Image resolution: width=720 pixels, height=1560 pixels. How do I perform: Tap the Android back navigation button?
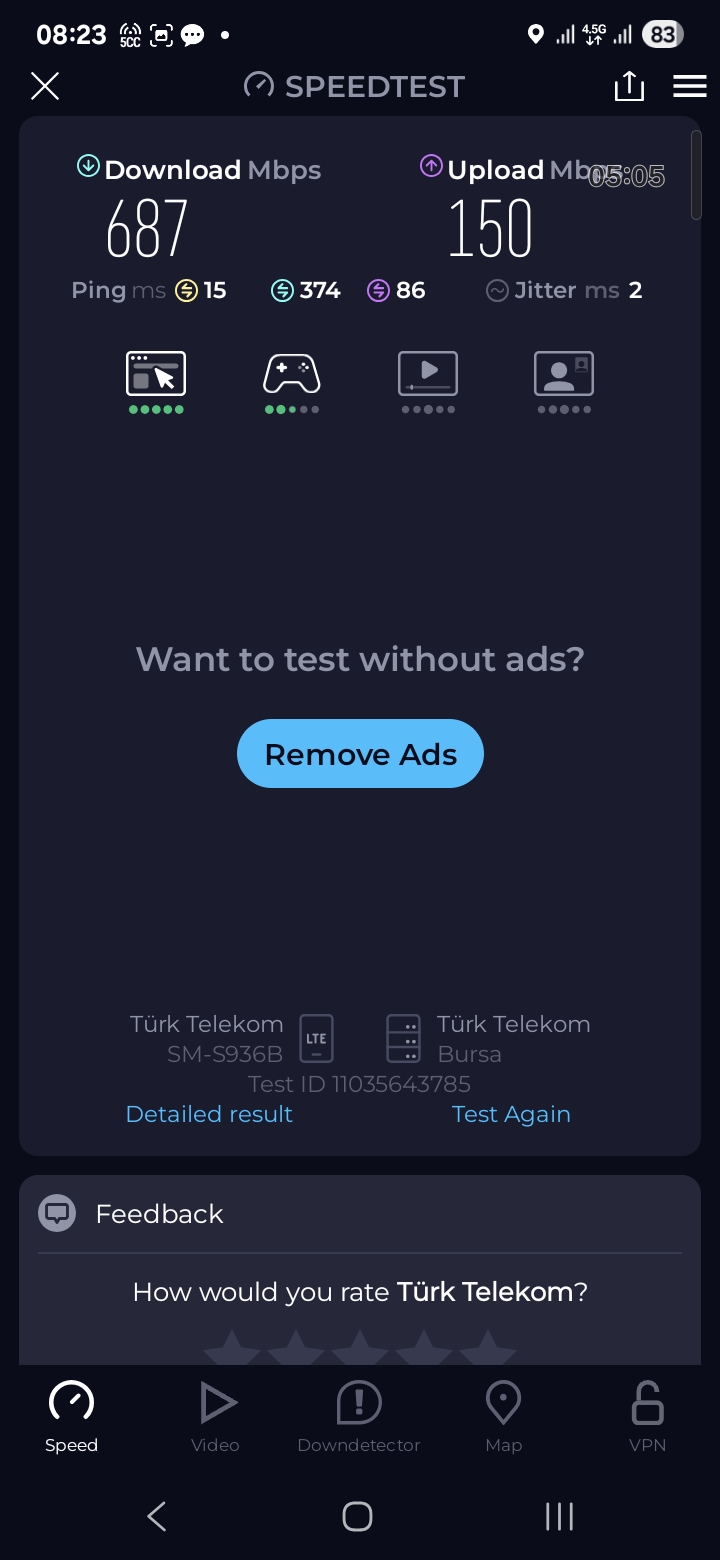[x=157, y=1516]
